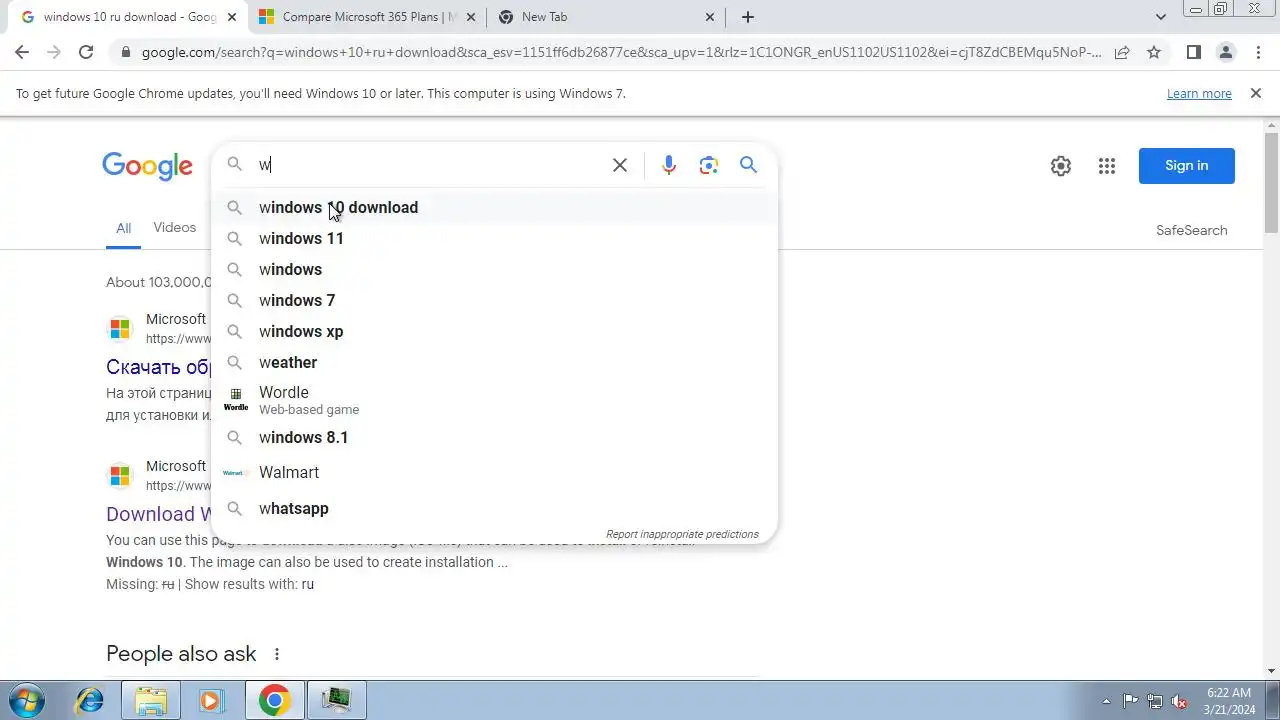Open Windows Explorer folder on taskbar
The width and height of the screenshot is (1280, 720).
(151, 700)
